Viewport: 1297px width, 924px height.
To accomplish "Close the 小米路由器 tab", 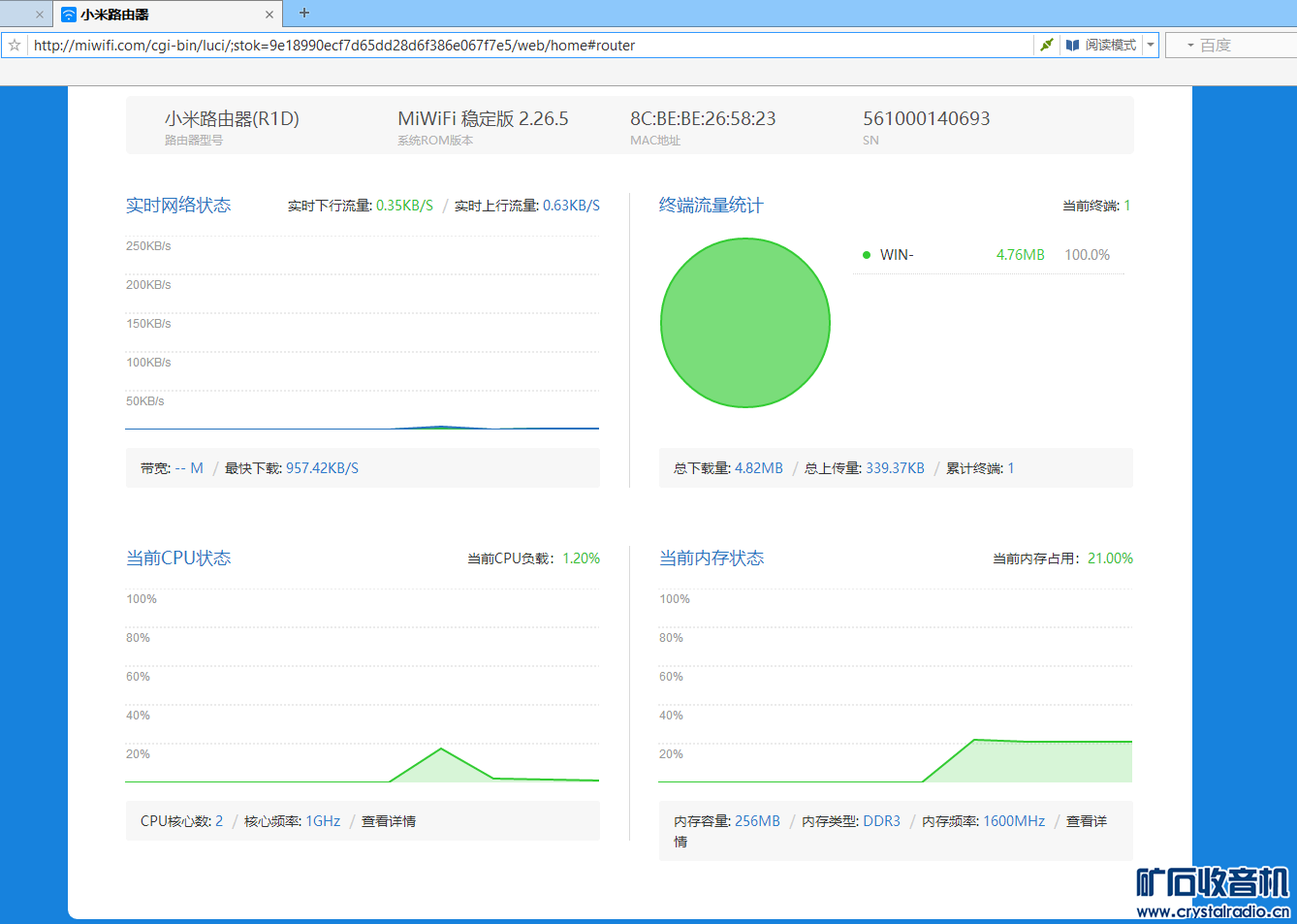I will [269, 15].
